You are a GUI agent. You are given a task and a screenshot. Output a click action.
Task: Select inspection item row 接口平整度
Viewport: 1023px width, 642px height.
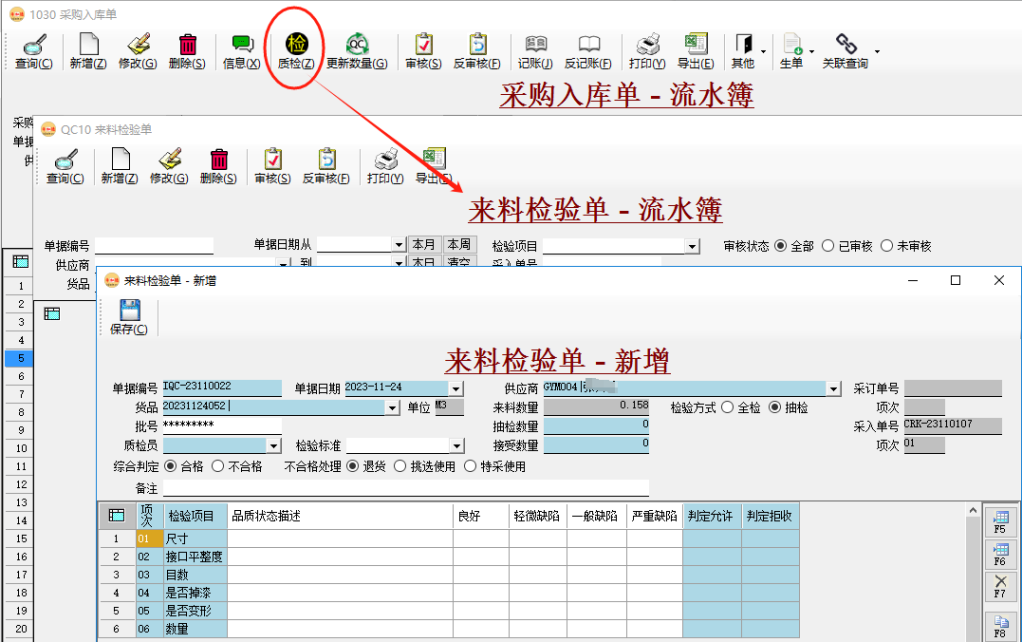coord(195,557)
